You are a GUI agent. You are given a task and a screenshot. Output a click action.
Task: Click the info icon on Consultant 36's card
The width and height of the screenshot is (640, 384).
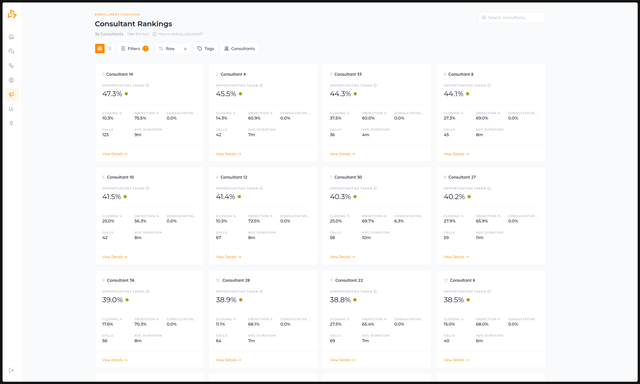tap(148, 291)
